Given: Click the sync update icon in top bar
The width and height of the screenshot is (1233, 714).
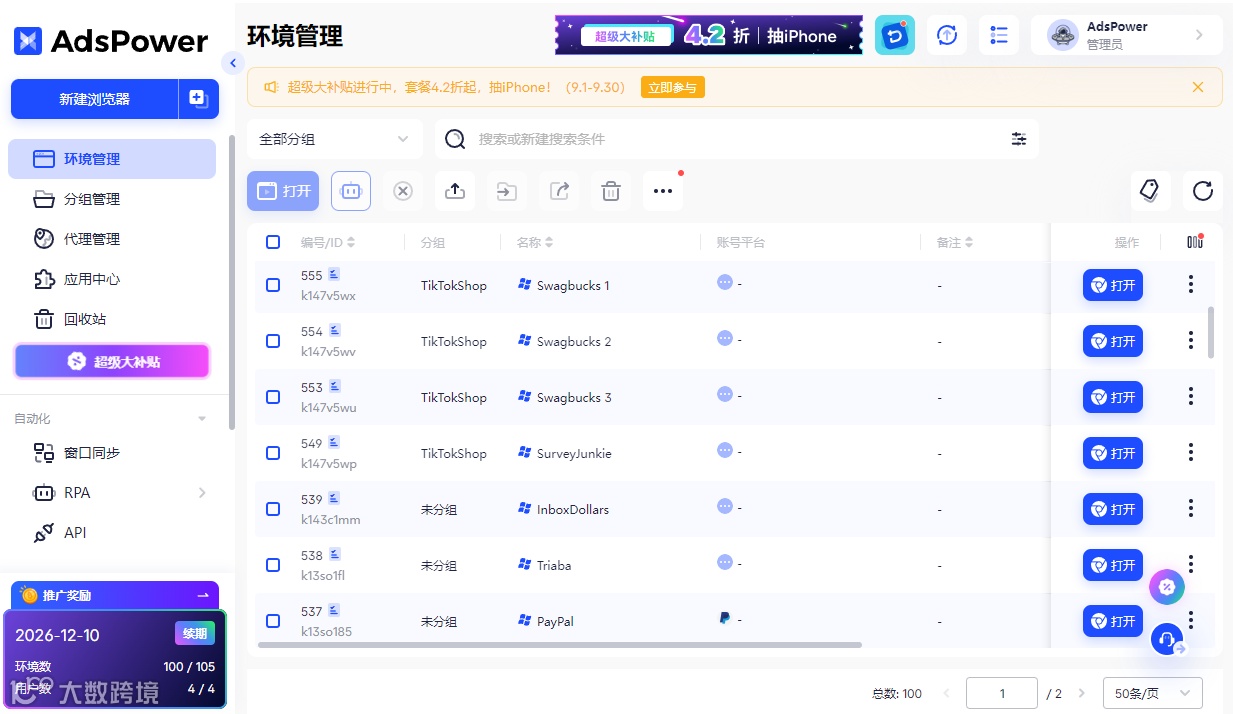Looking at the screenshot, I should point(947,35).
